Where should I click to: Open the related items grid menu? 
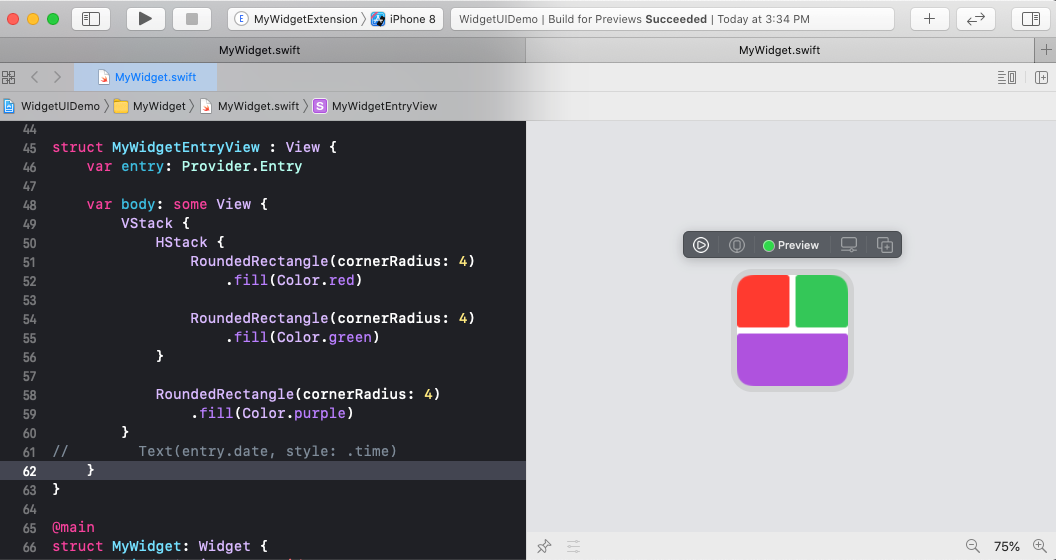point(9,77)
